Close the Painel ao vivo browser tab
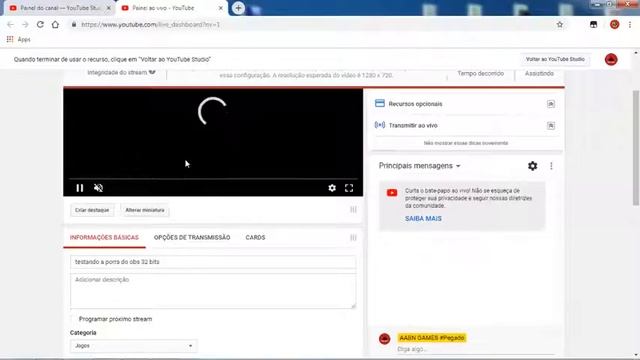Image resolution: width=640 pixels, height=360 pixels. tap(221, 8)
